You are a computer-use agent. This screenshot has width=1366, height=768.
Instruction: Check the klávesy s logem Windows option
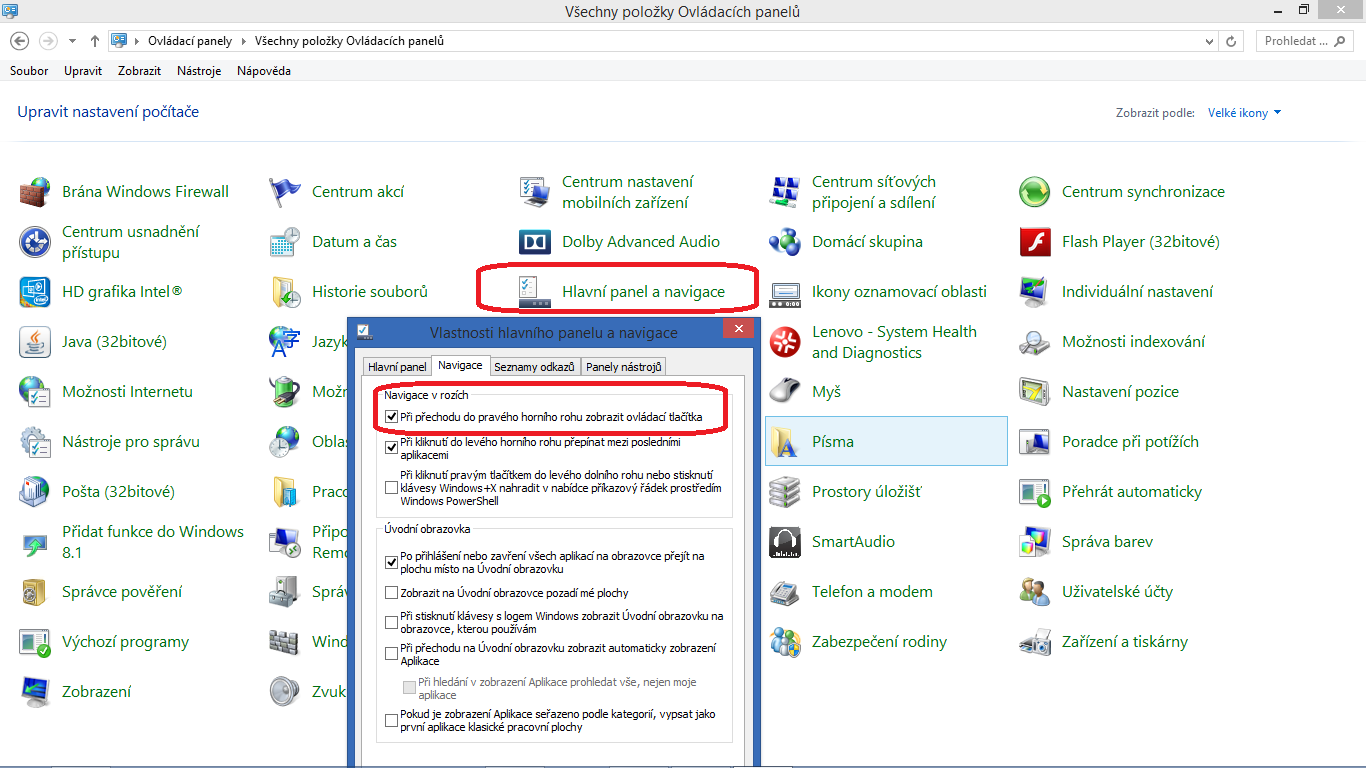click(x=391, y=623)
